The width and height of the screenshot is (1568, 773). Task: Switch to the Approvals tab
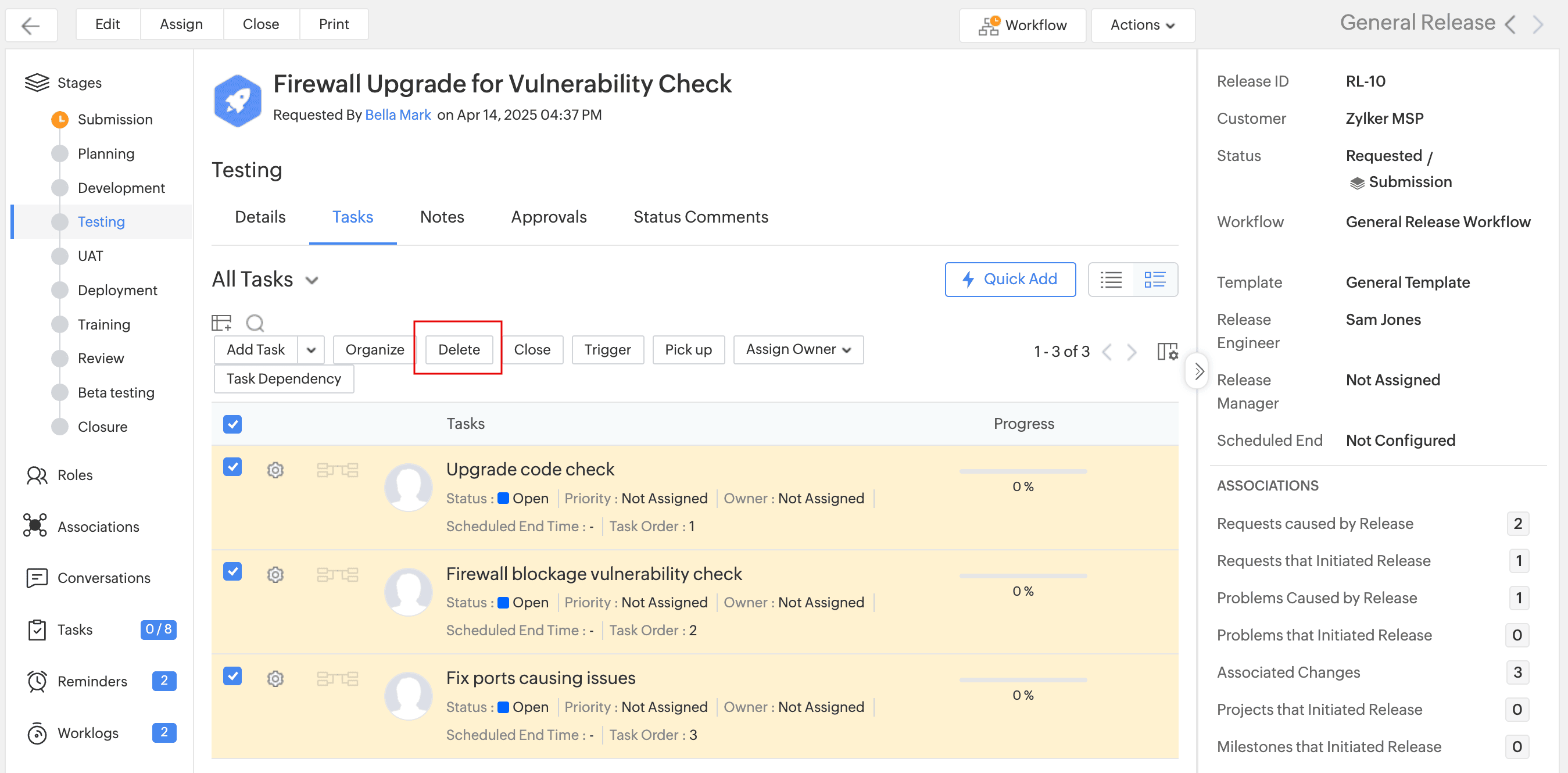pos(549,217)
